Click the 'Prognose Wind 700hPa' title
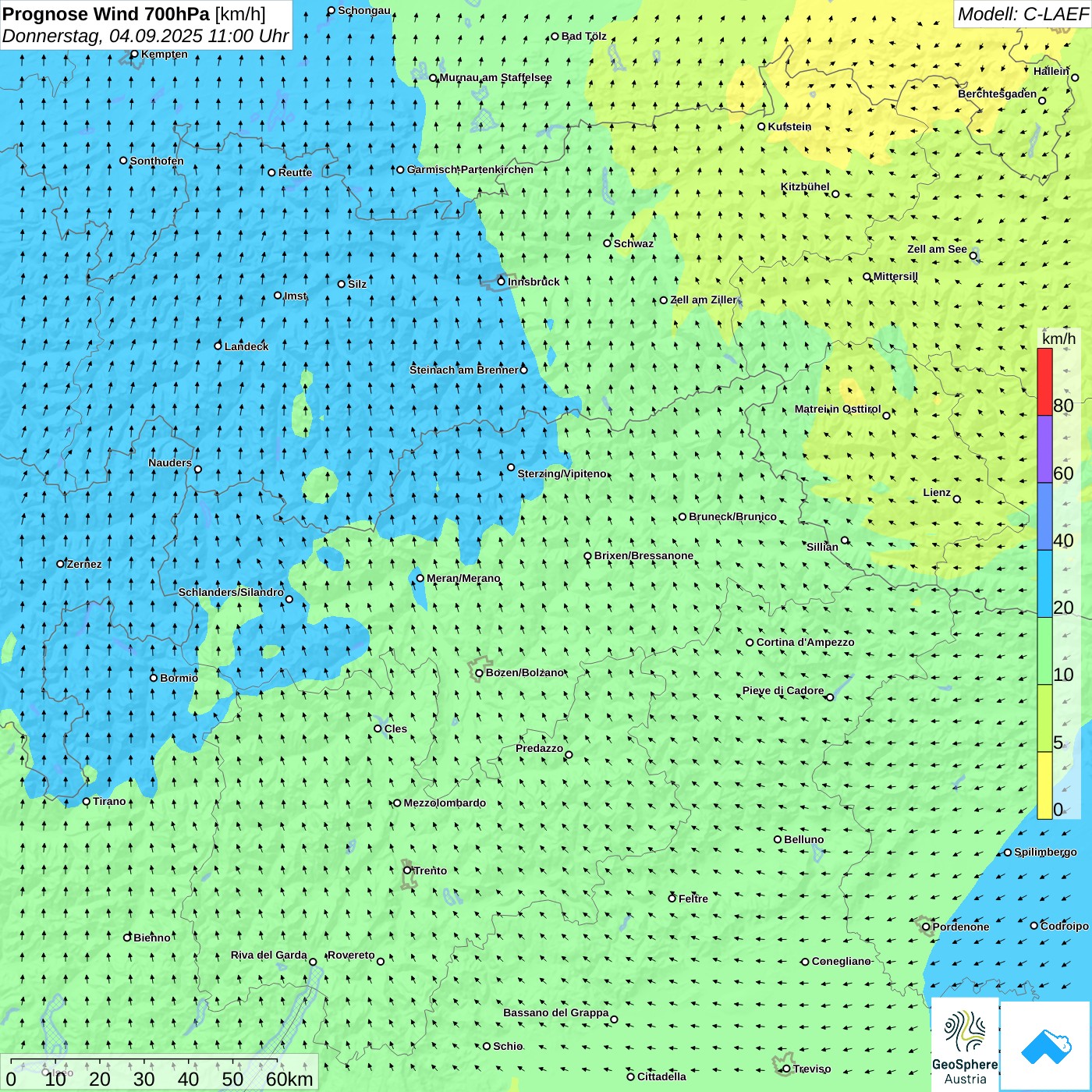Viewport: 1092px width, 1092px height. pos(106,13)
